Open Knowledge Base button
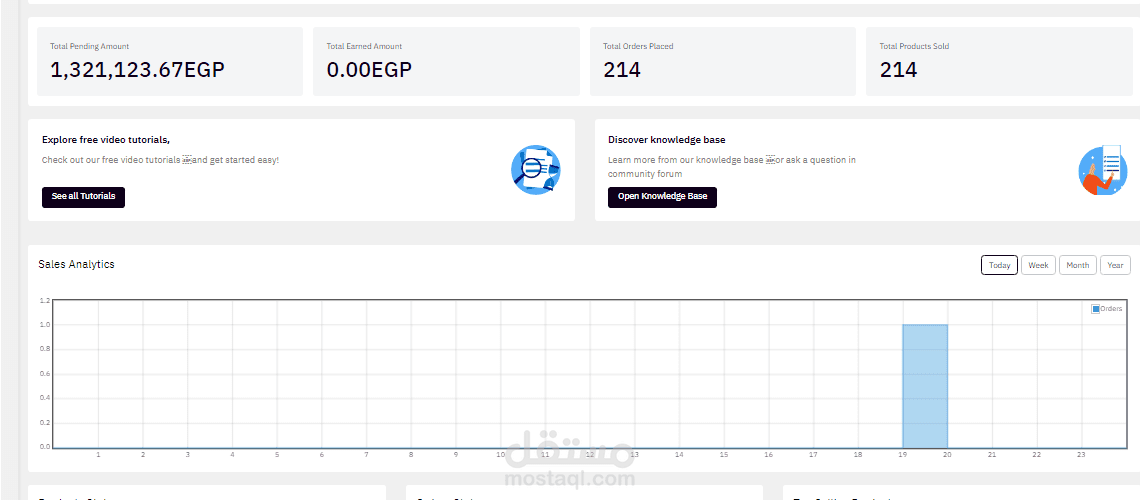 click(x=662, y=197)
